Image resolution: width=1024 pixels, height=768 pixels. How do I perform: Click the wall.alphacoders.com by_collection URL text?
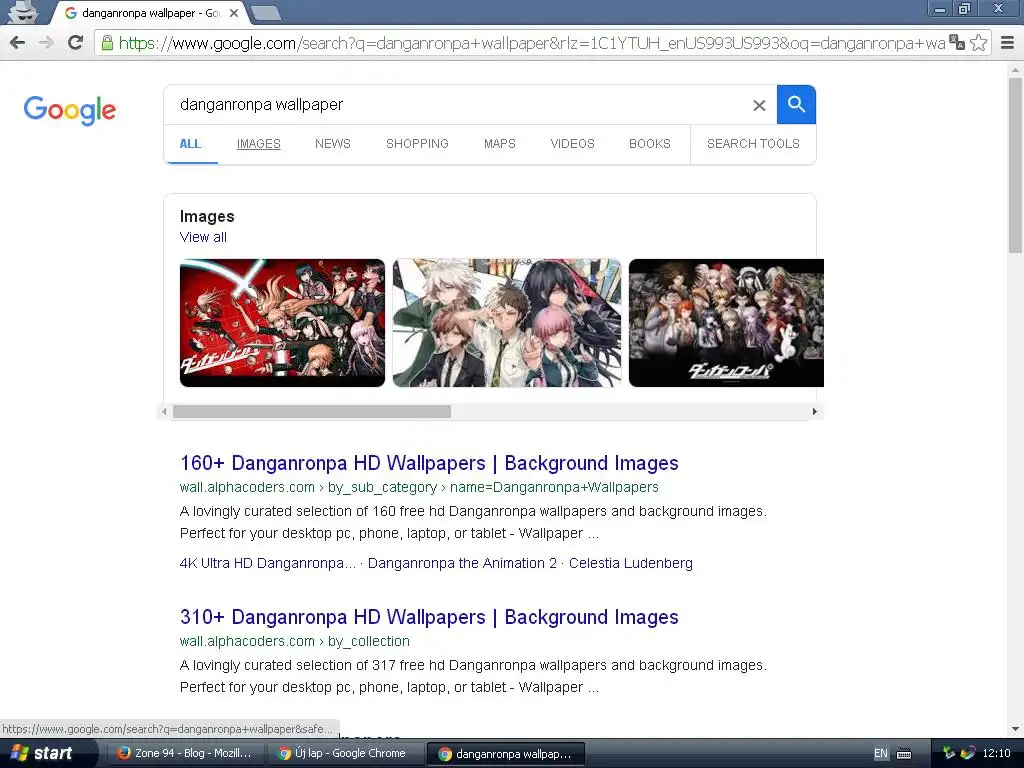click(x=295, y=641)
